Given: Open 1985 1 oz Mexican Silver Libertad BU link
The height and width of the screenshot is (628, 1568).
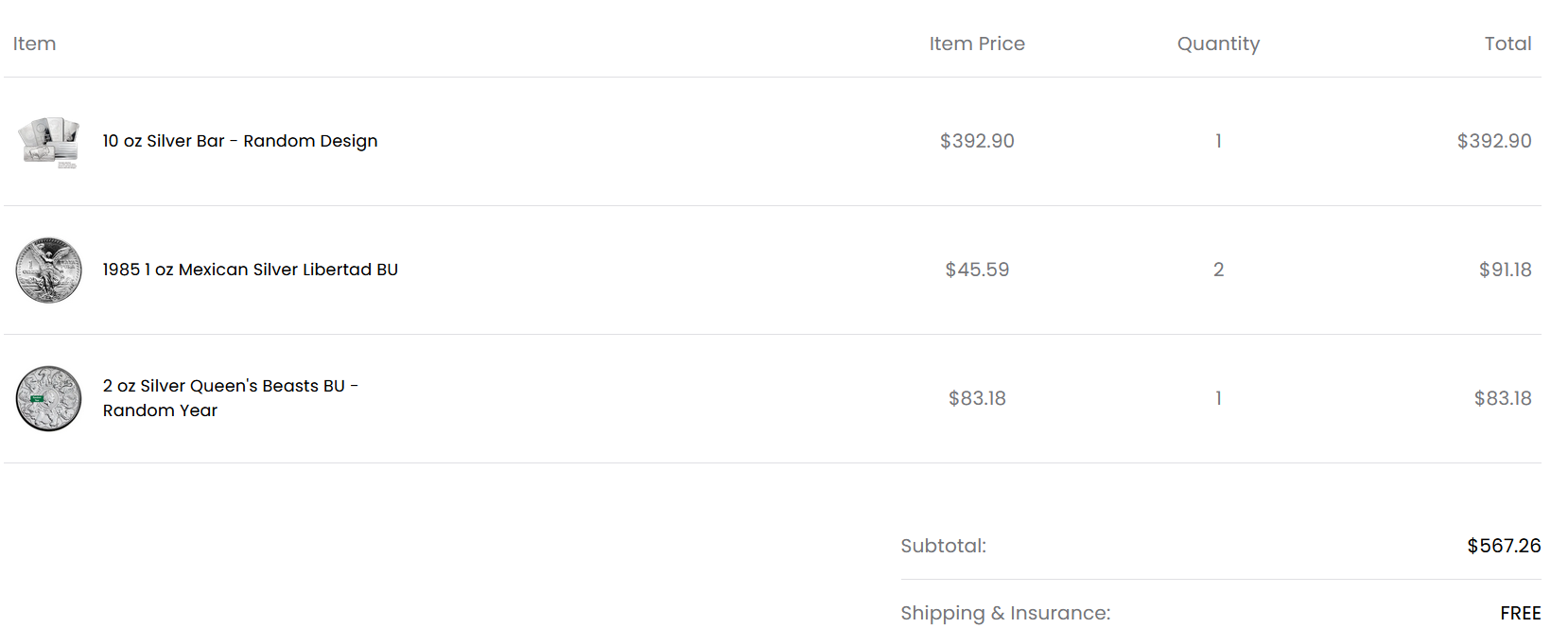Looking at the screenshot, I should pyautogui.click(x=251, y=270).
